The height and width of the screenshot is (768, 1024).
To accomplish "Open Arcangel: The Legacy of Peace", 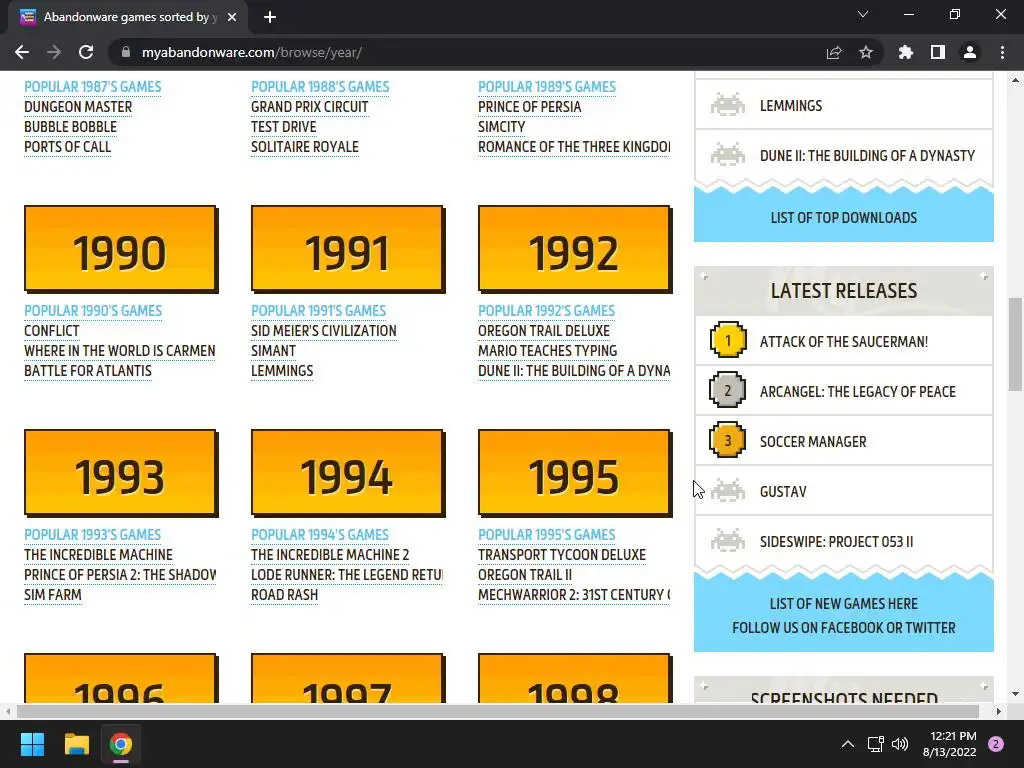I will pyautogui.click(x=857, y=392).
